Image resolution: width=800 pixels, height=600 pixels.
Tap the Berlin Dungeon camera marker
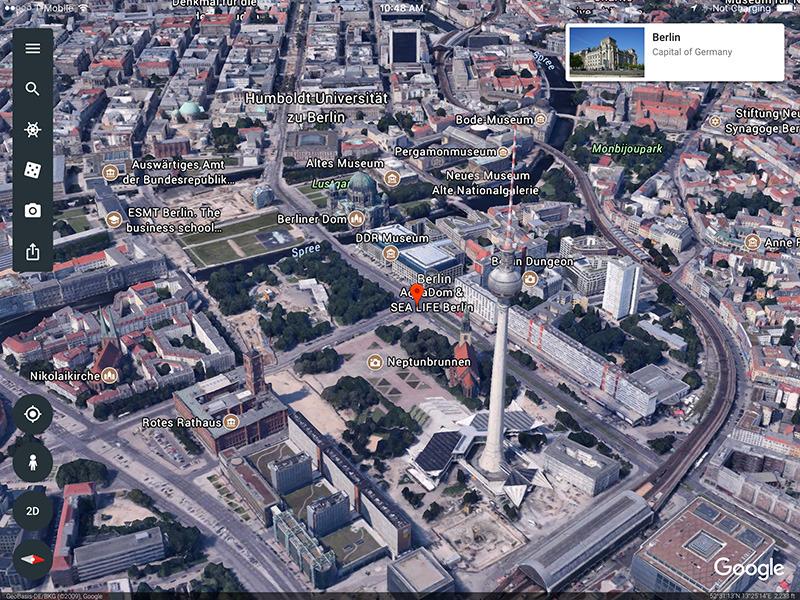pyautogui.click(x=530, y=279)
